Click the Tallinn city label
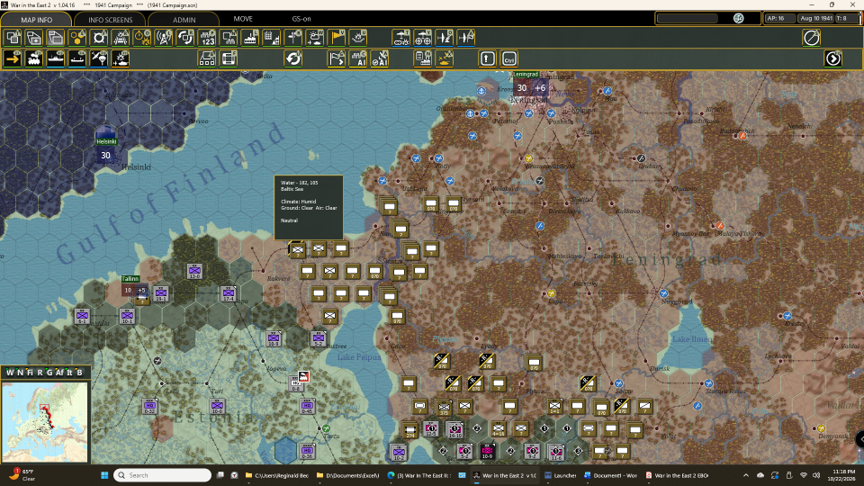Viewport: 864px width, 486px height. click(x=130, y=279)
